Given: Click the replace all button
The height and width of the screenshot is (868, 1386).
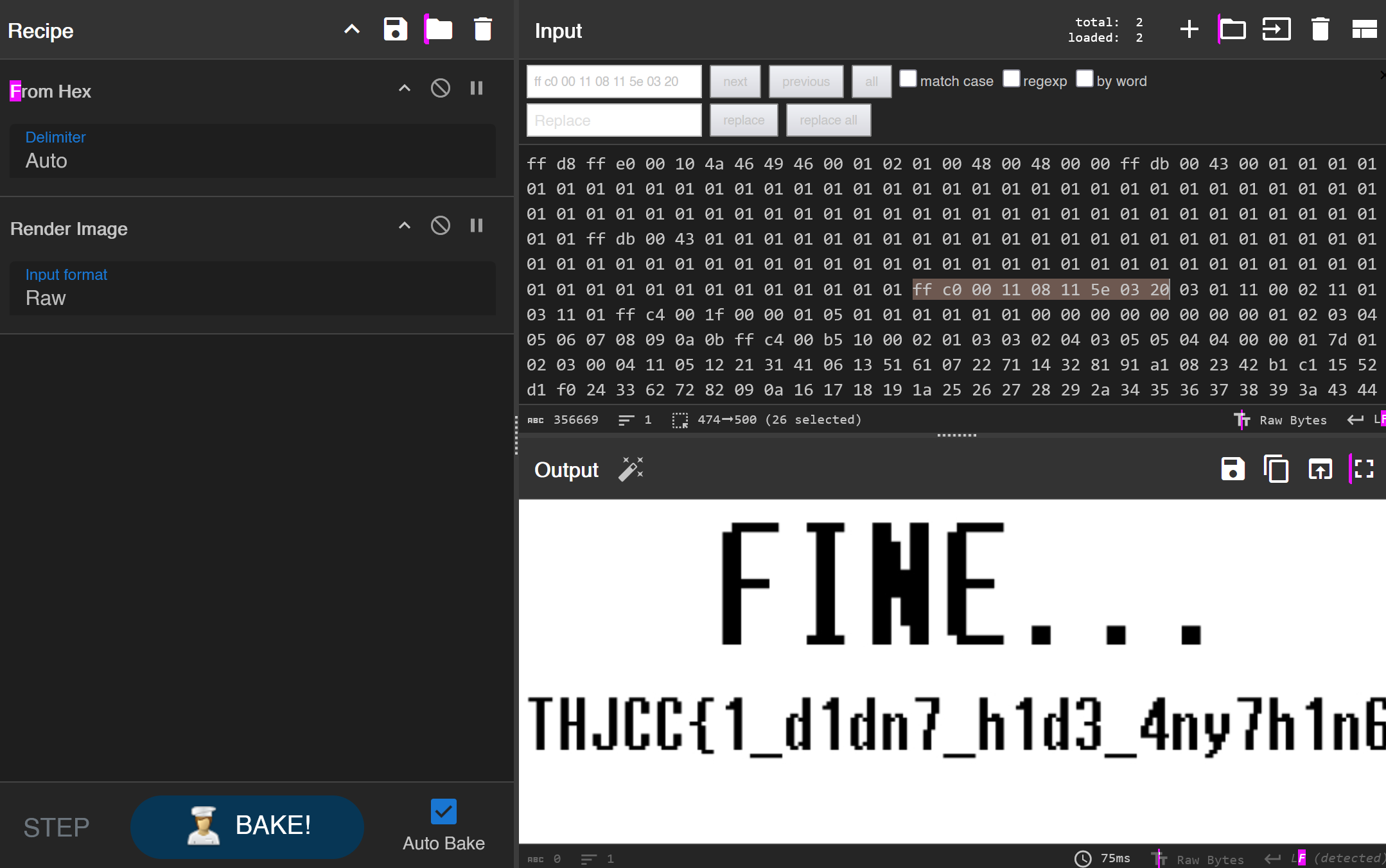Looking at the screenshot, I should (828, 121).
